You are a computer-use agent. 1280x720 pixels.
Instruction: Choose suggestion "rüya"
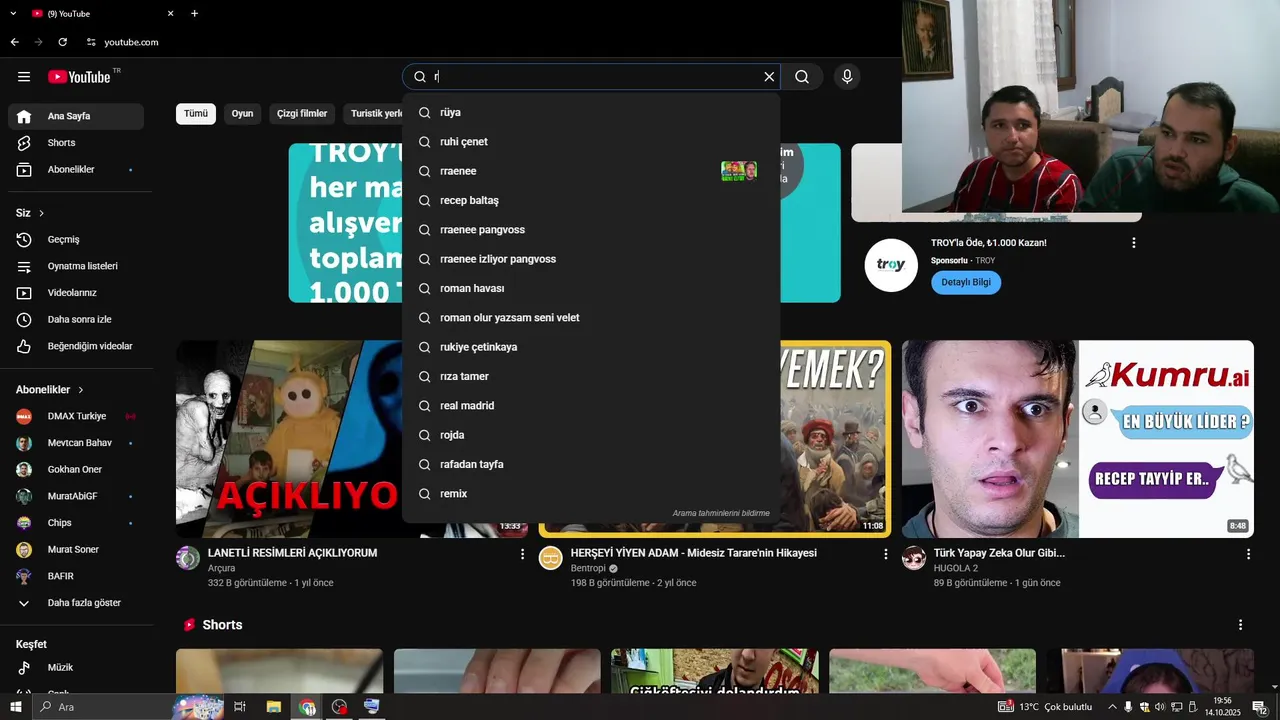591,113
